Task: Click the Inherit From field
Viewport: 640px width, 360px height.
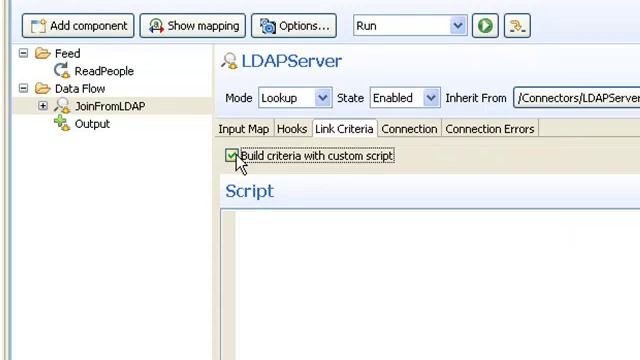Action: point(576,98)
